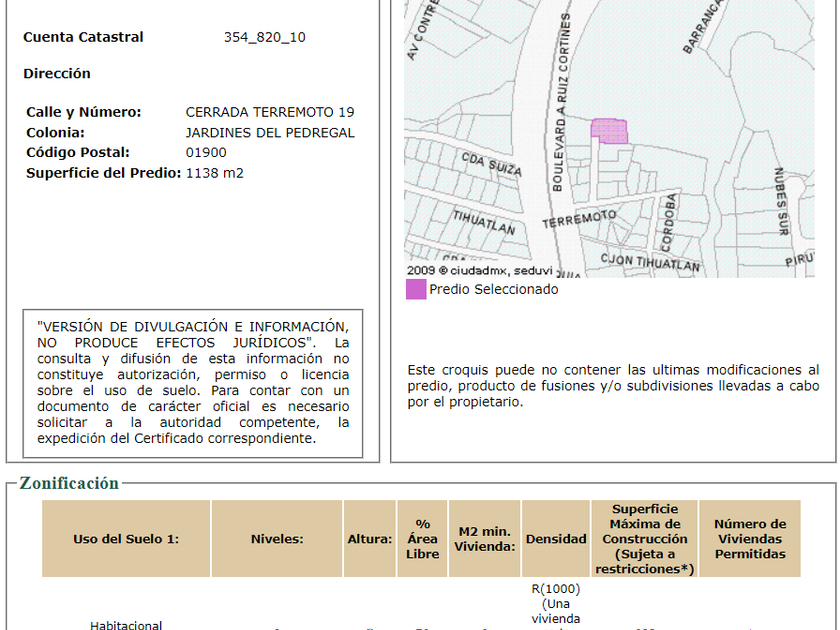Viewport: 840px width, 630px height.
Task: Click the address CERRADA TERREMOTO 19
Action: [270, 112]
